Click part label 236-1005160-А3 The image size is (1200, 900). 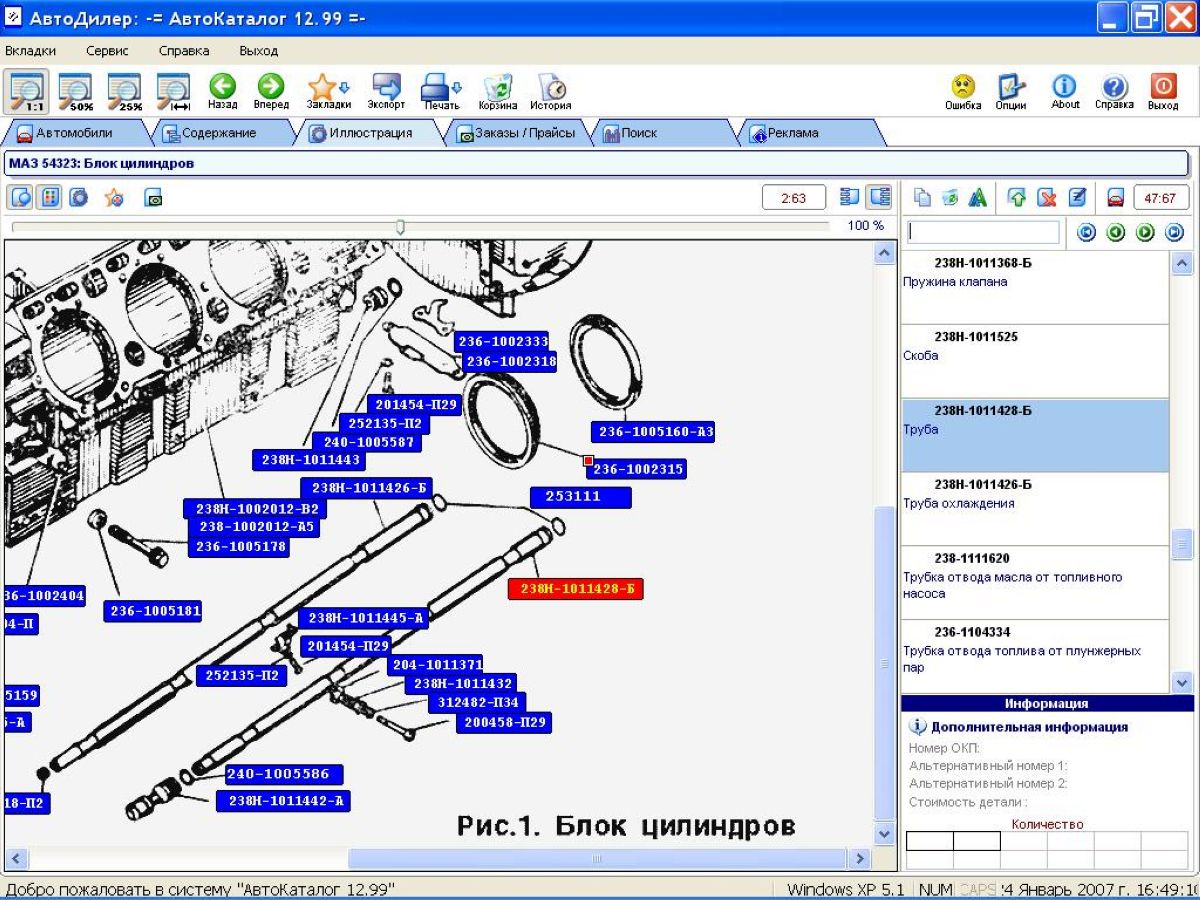pyautogui.click(x=655, y=432)
